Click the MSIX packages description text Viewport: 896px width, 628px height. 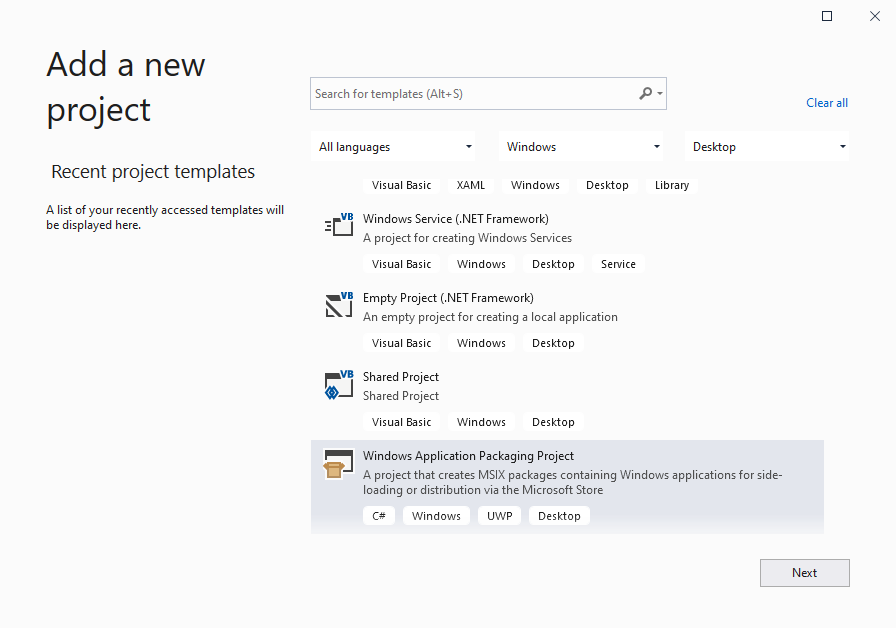573,482
